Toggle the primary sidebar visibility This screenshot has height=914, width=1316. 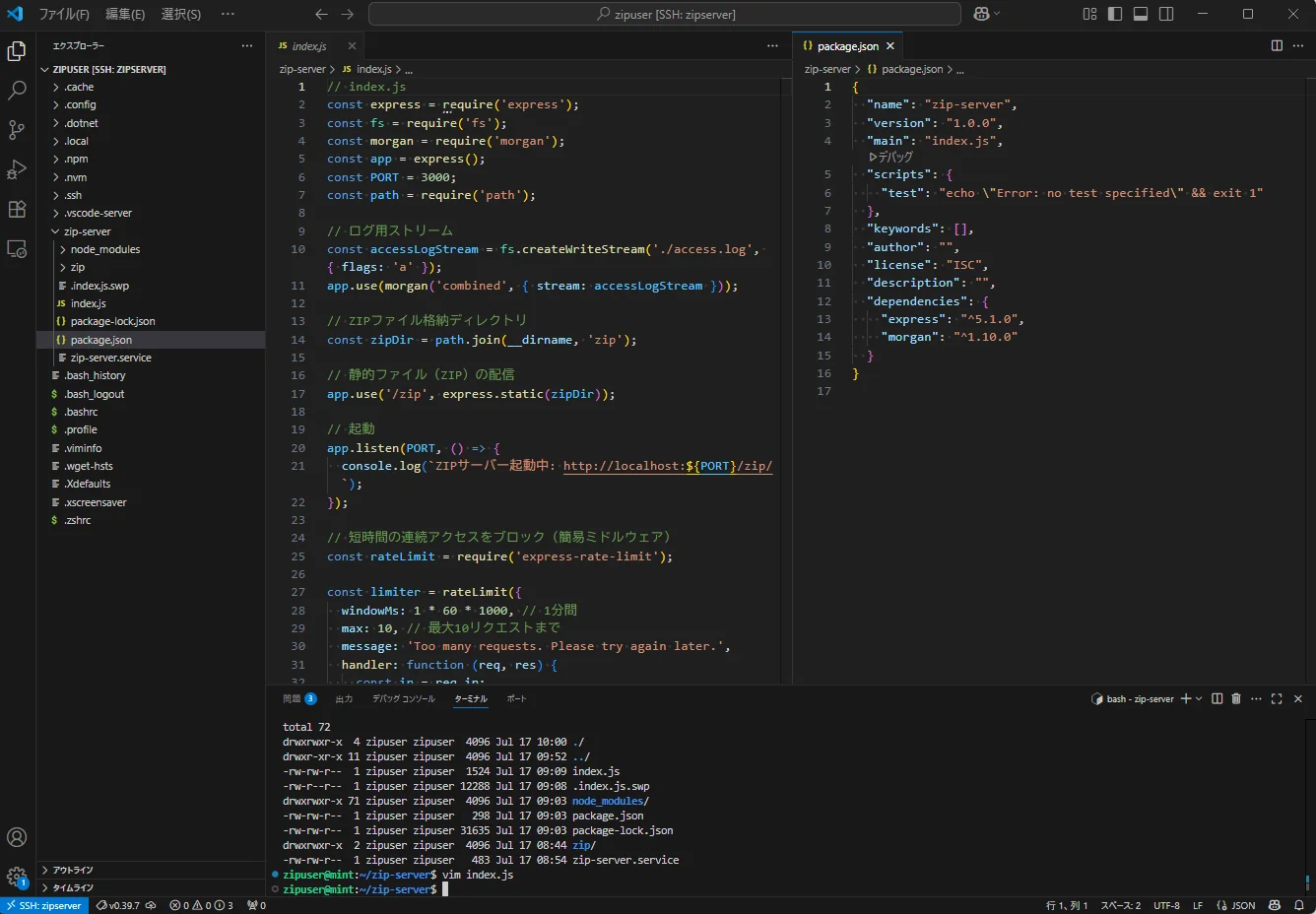click(x=1115, y=14)
